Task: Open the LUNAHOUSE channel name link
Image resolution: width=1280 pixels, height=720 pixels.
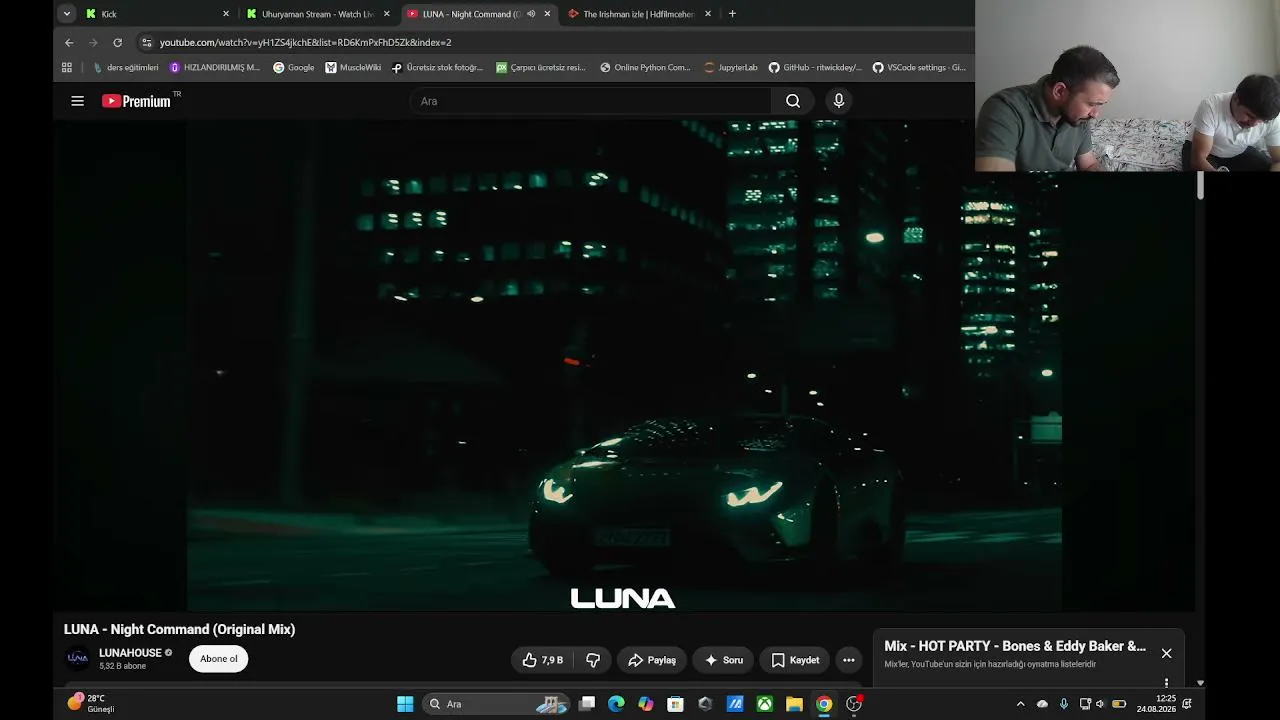Action: click(x=130, y=653)
